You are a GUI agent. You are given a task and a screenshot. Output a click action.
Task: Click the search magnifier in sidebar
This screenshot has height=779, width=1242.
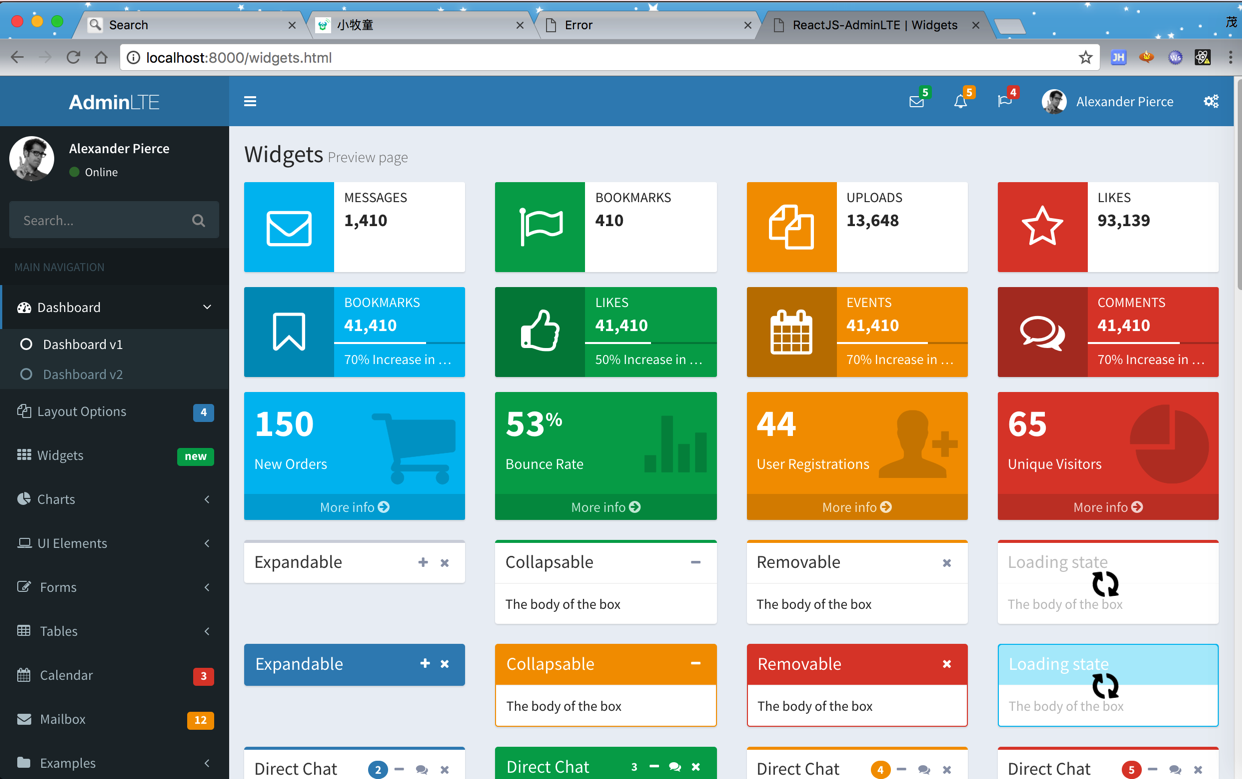click(198, 221)
